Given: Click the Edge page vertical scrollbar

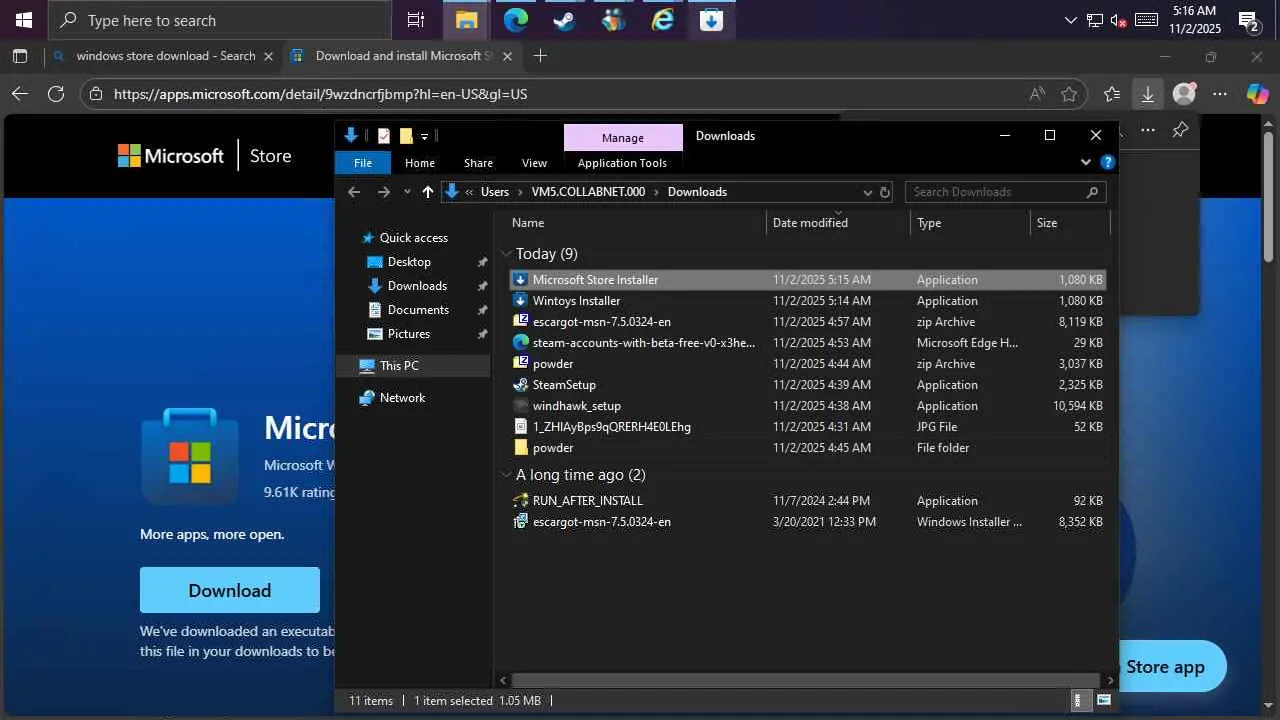Looking at the screenshot, I should 1269,199.
